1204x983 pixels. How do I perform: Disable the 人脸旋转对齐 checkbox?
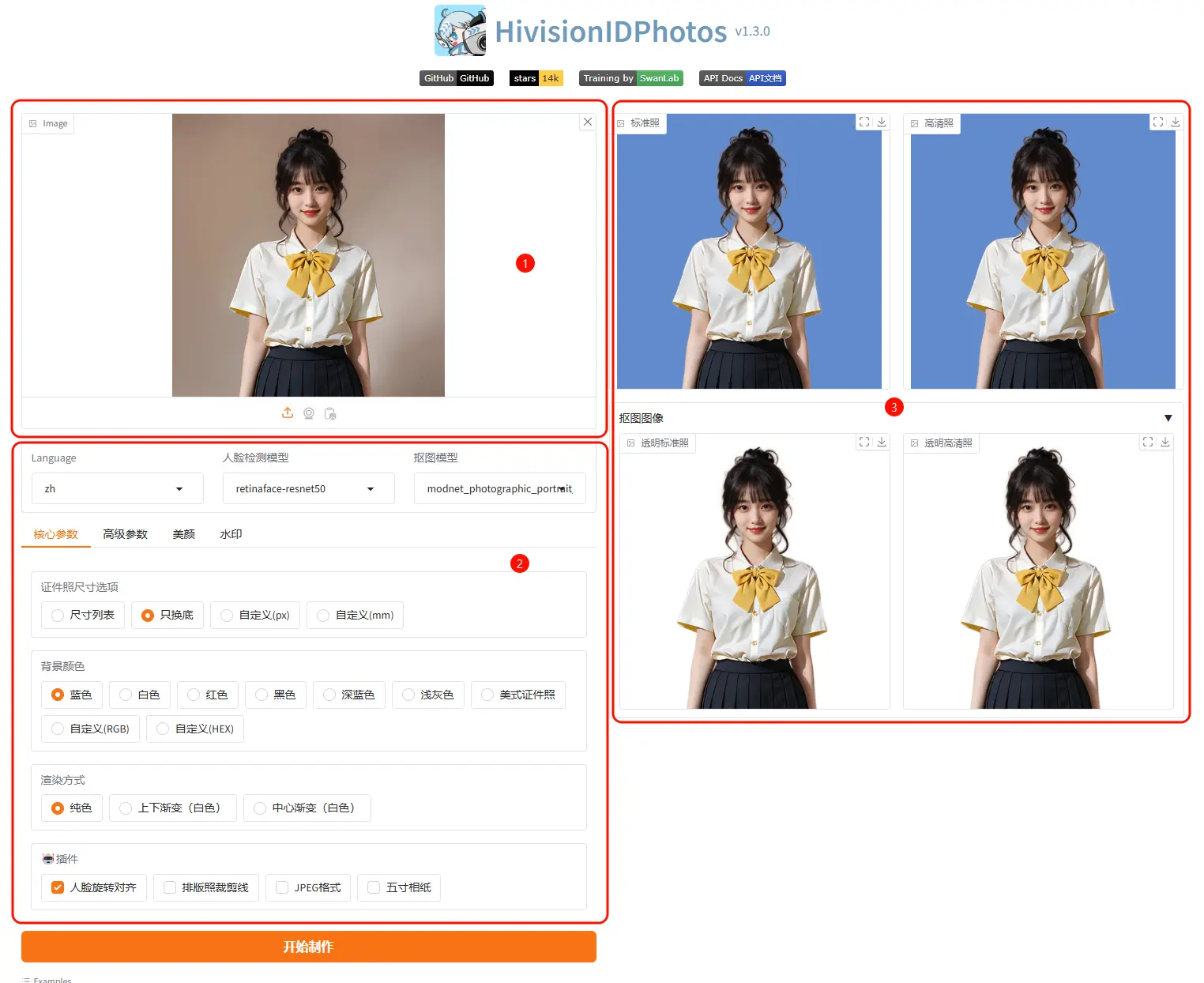point(56,887)
